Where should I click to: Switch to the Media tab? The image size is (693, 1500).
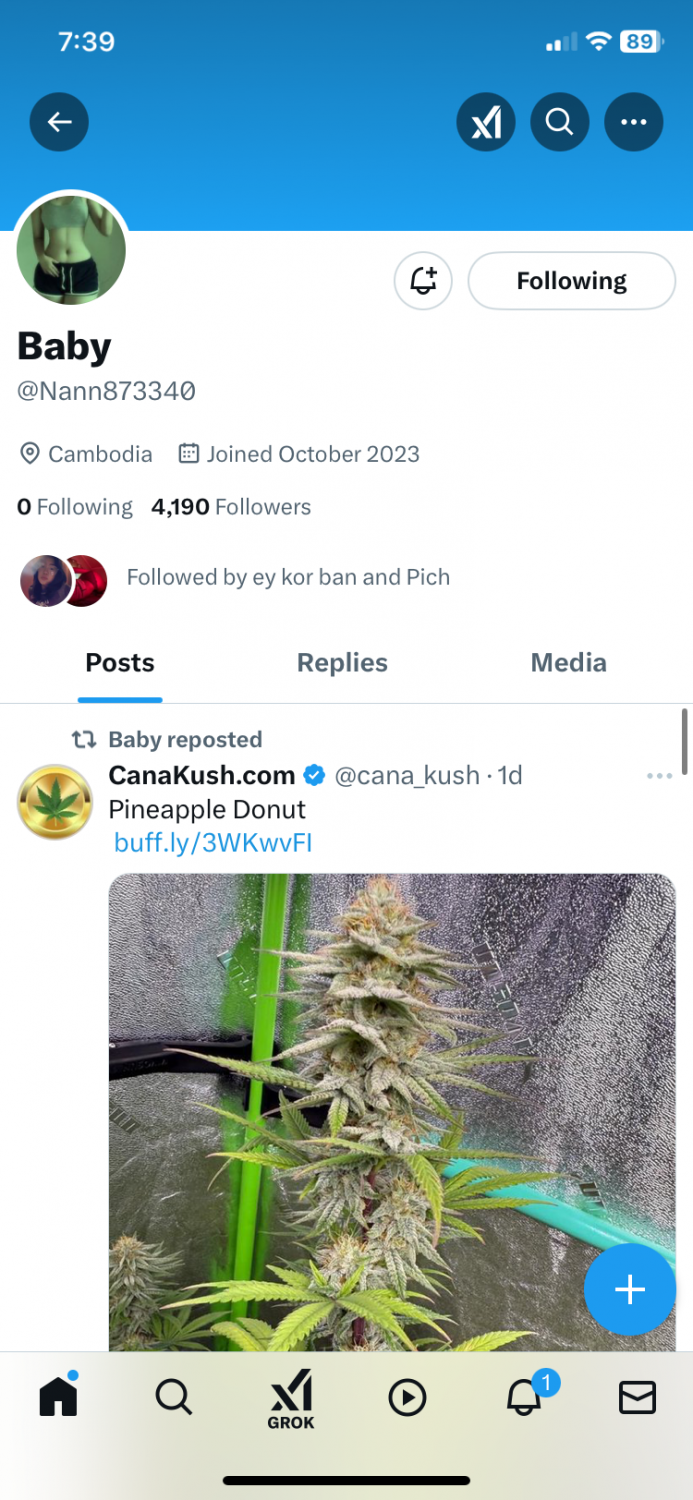coord(568,662)
